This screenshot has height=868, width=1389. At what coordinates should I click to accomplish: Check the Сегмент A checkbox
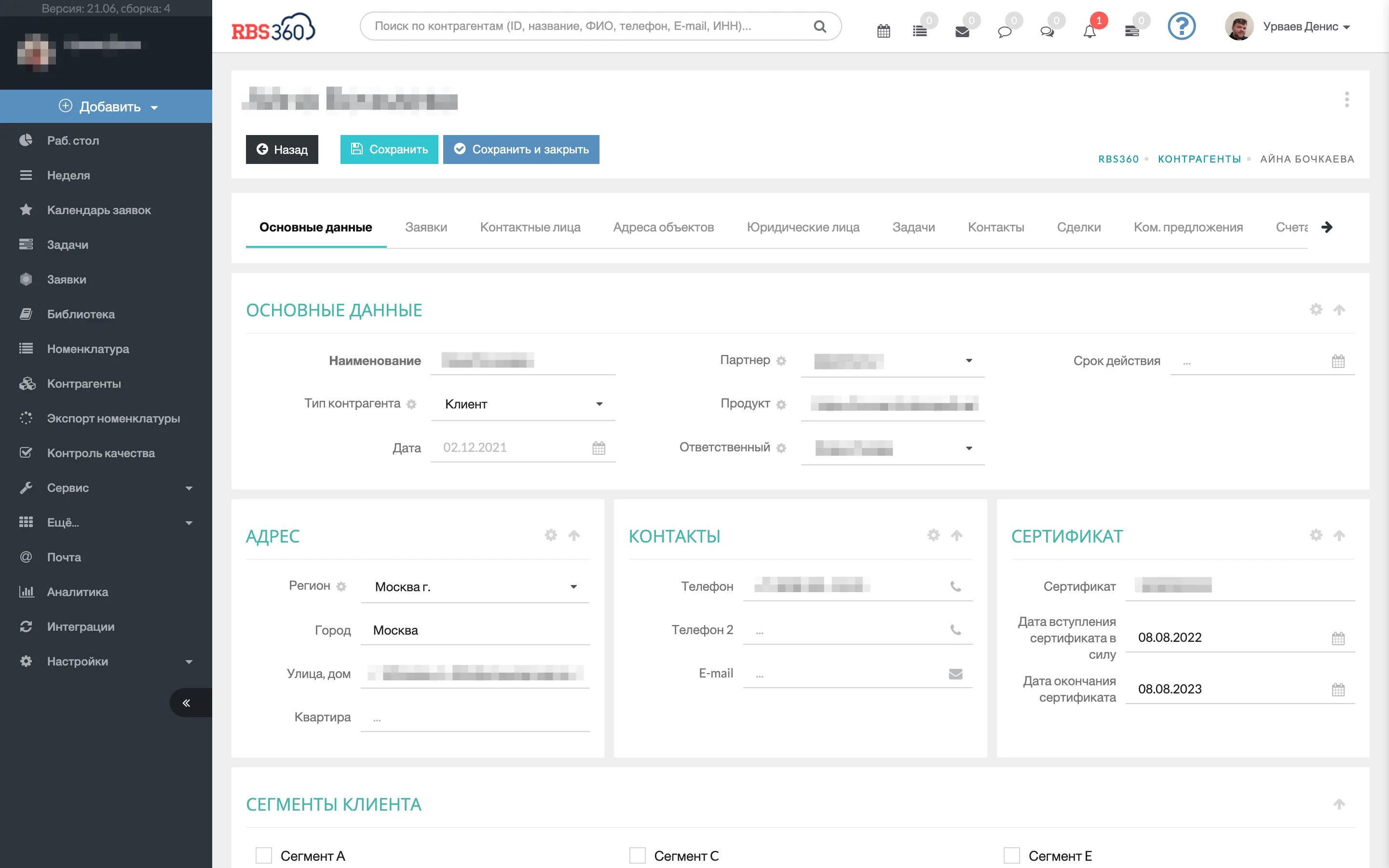tap(263, 855)
